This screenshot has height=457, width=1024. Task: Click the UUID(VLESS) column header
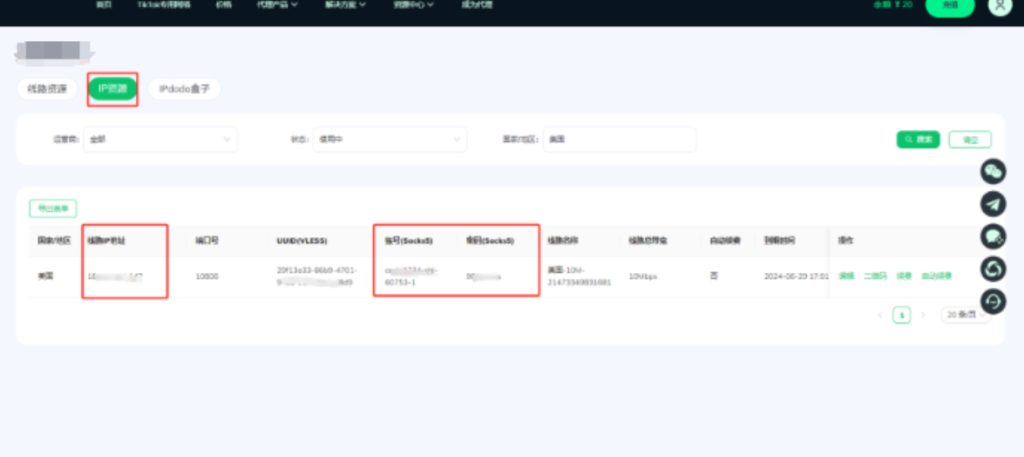[302, 241]
